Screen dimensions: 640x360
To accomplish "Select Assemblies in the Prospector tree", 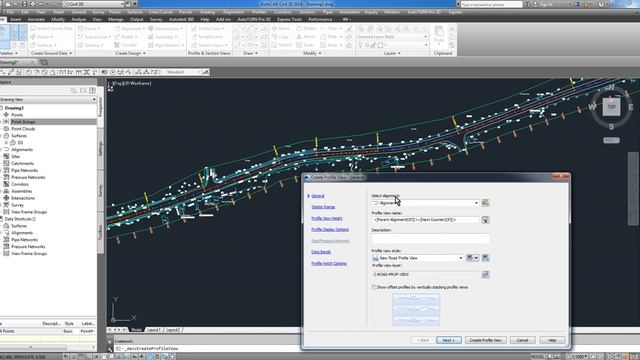I will pos(21,191).
